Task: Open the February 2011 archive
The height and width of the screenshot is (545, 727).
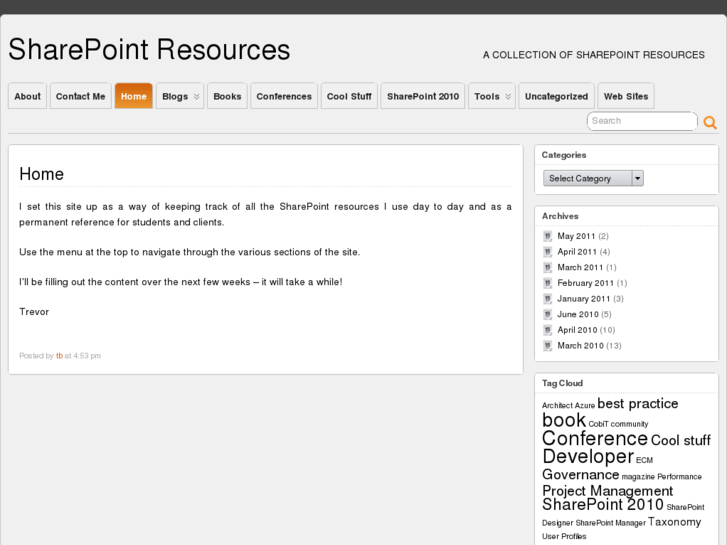Action: pos(586,283)
